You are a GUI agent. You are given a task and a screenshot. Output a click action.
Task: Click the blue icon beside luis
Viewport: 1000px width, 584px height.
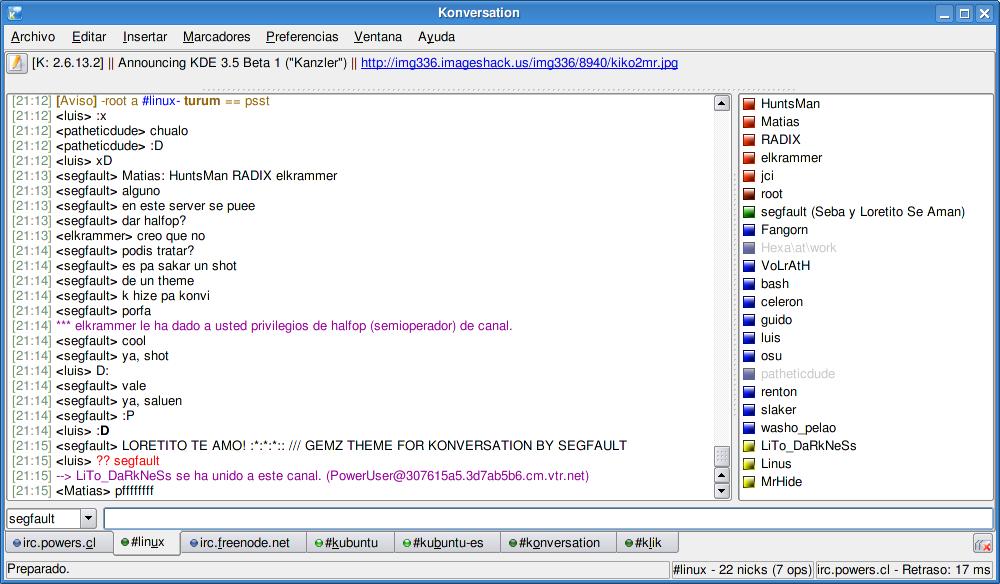point(749,338)
